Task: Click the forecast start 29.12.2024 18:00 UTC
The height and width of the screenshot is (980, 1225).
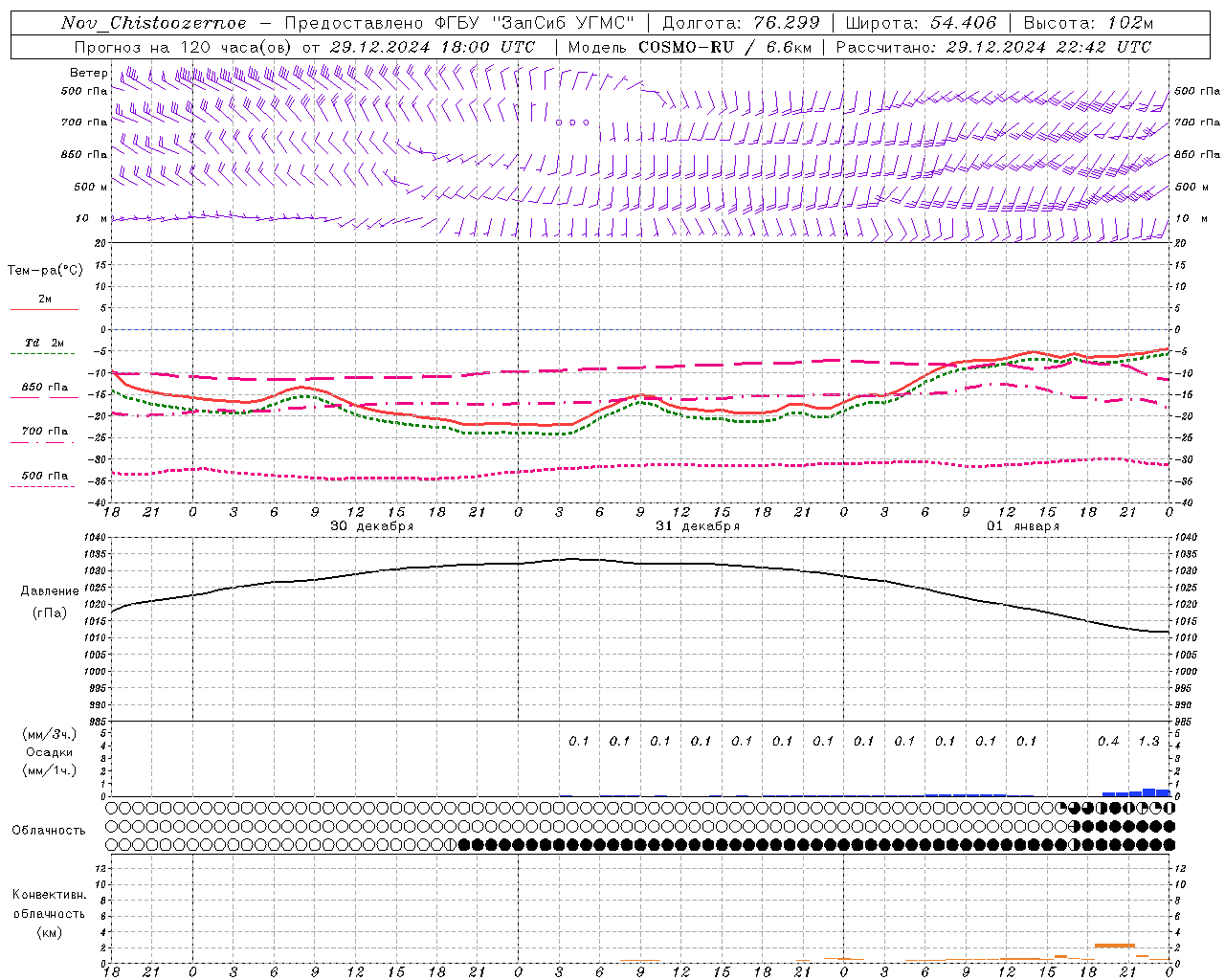Action: pyautogui.click(x=433, y=47)
